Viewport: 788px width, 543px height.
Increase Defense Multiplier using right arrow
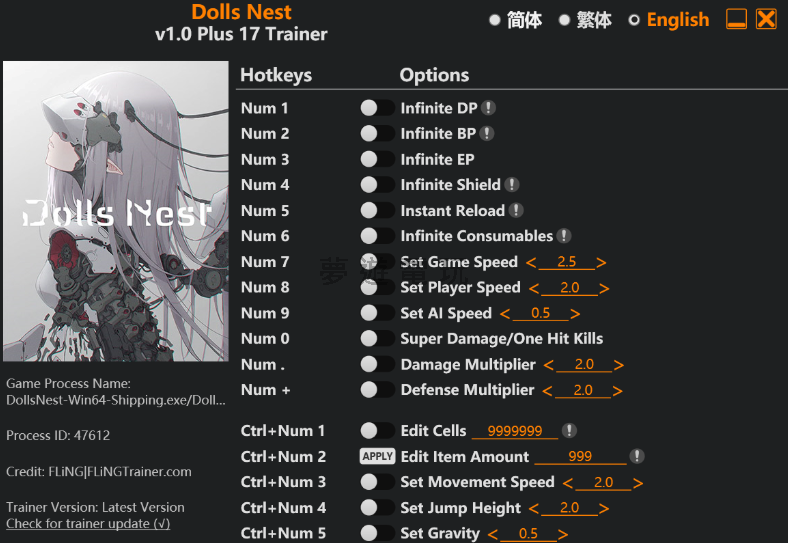pyautogui.click(x=619, y=390)
